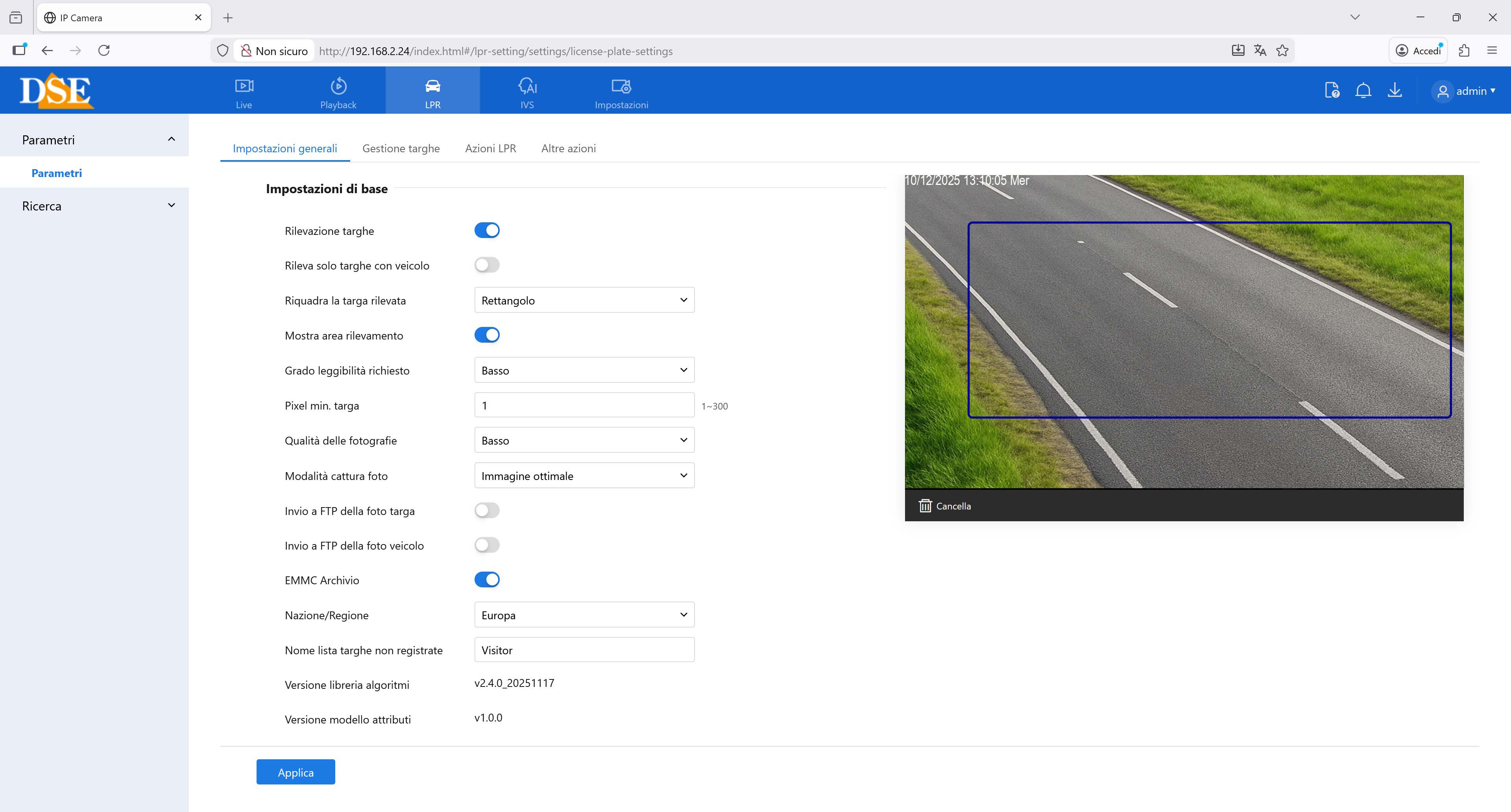Turn off EMMC Archivio switch
This screenshot has width=1511, height=812.
[487, 580]
